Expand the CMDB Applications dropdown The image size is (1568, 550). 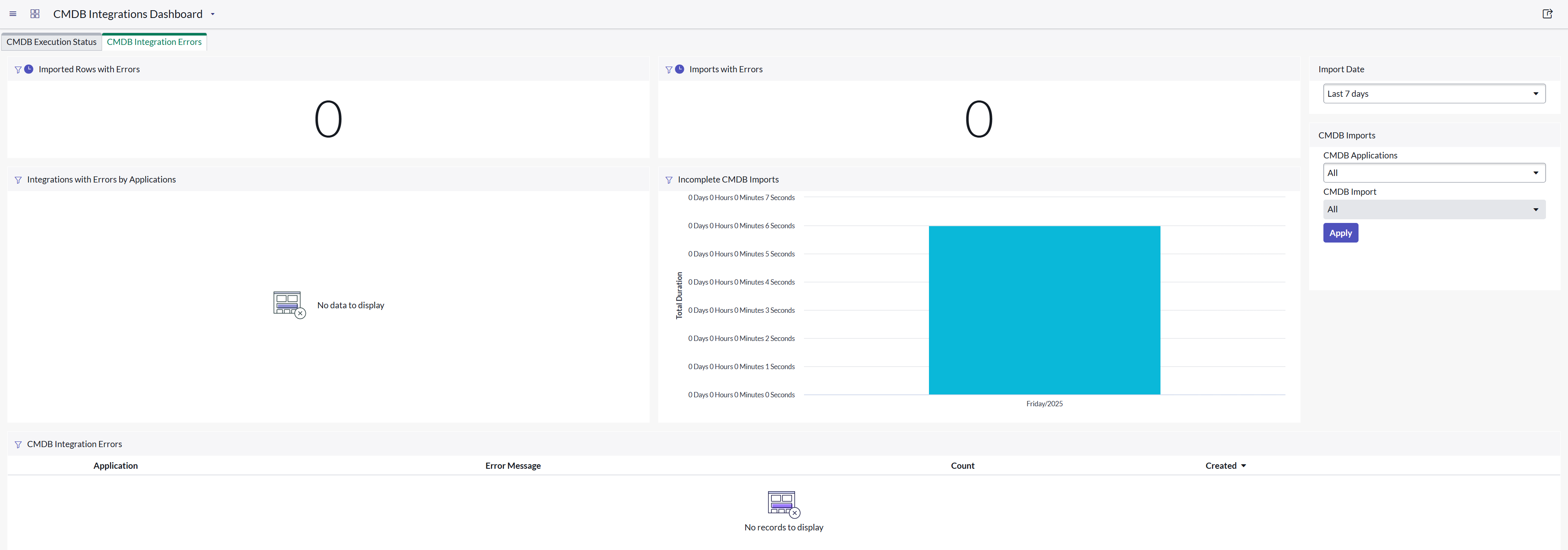point(1434,173)
